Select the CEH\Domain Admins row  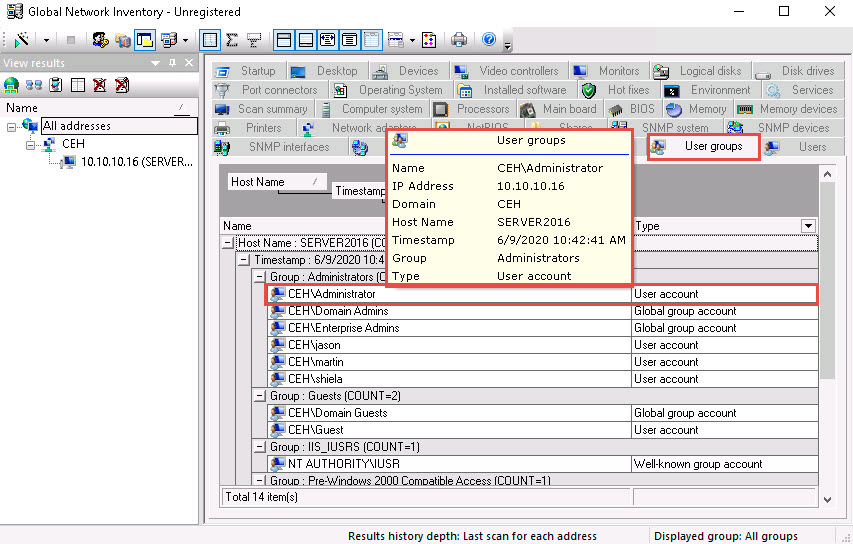point(543,311)
